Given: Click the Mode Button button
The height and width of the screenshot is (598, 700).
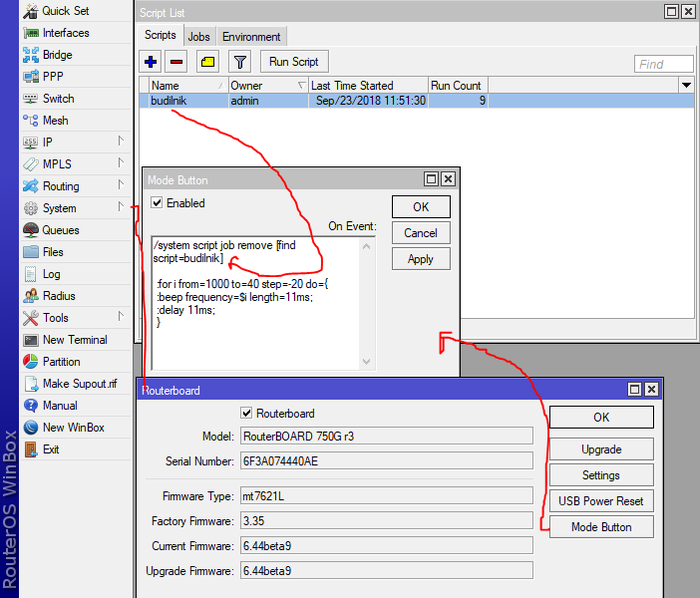Looking at the screenshot, I should point(601,527).
